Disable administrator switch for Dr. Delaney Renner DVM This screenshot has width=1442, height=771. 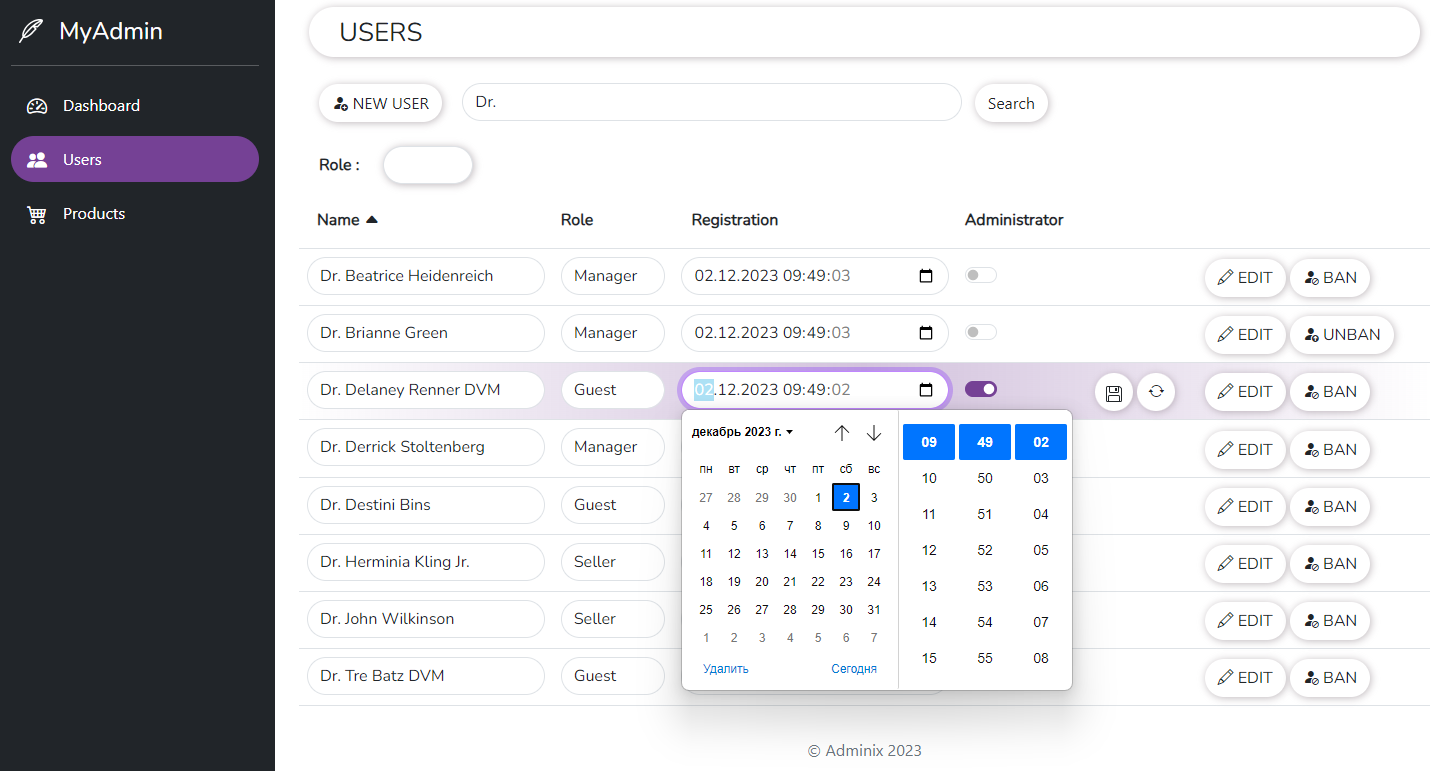coord(981,389)
